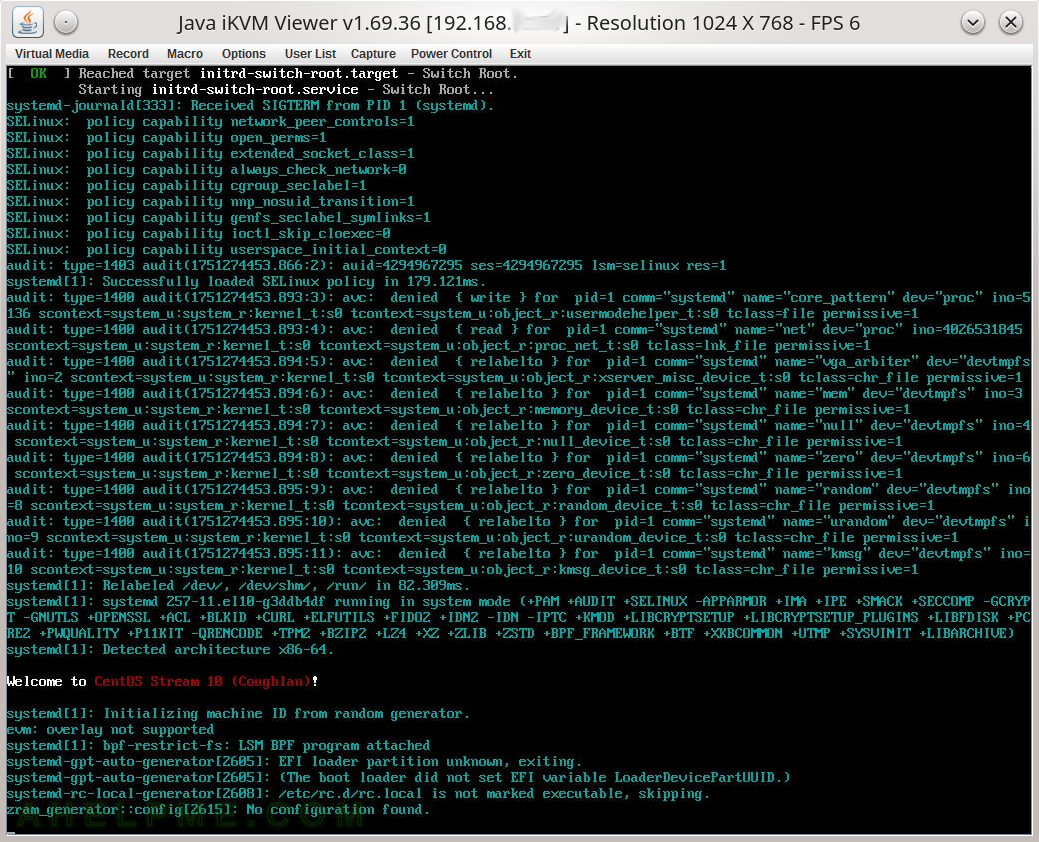Viewport: 1039px width, 842px height.
Task: Minimize the iKVM Viewer window
Action: point(973,23)
